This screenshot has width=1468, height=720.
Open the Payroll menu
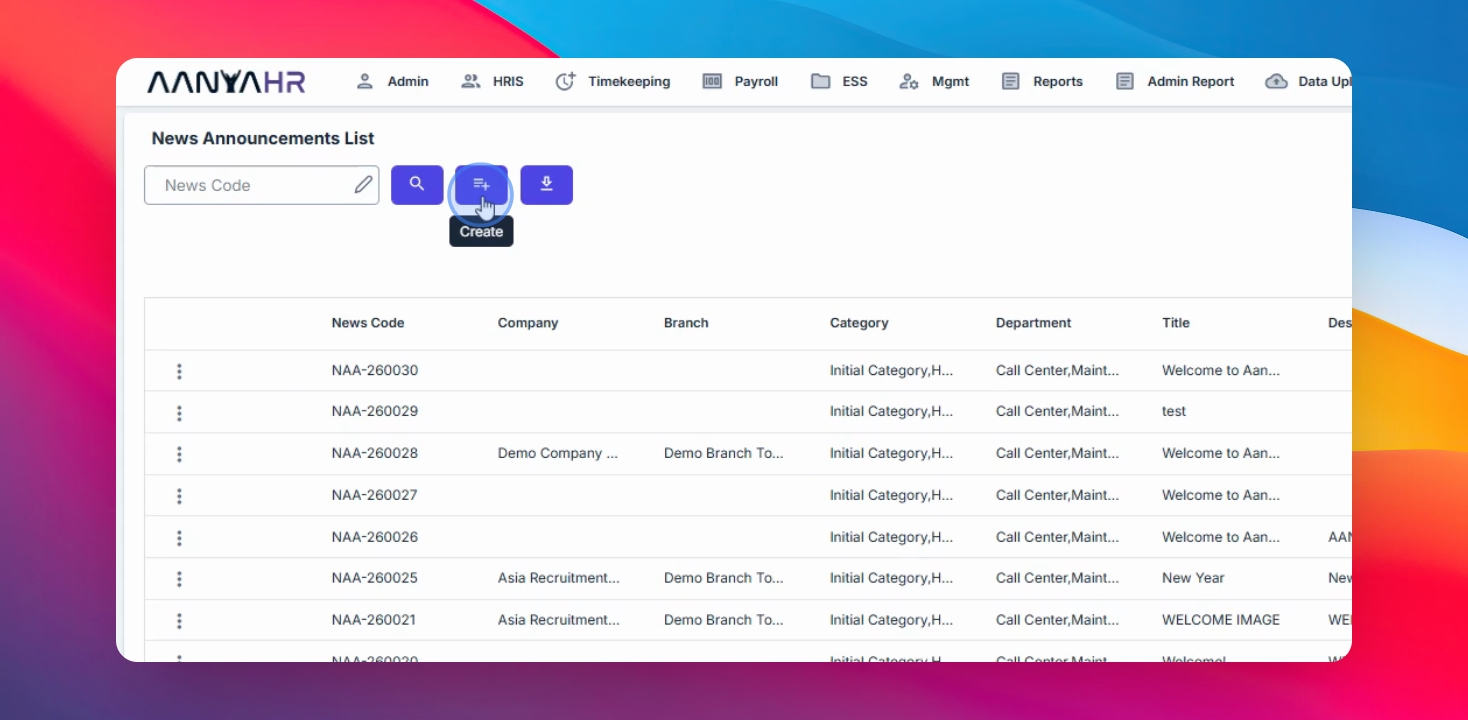pos(740,82)
